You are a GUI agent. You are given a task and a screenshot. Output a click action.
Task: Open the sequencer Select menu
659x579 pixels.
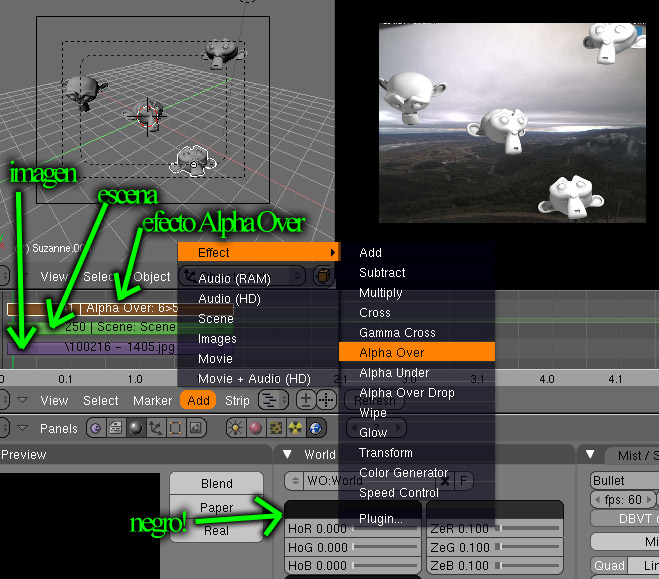pos(100,400)
